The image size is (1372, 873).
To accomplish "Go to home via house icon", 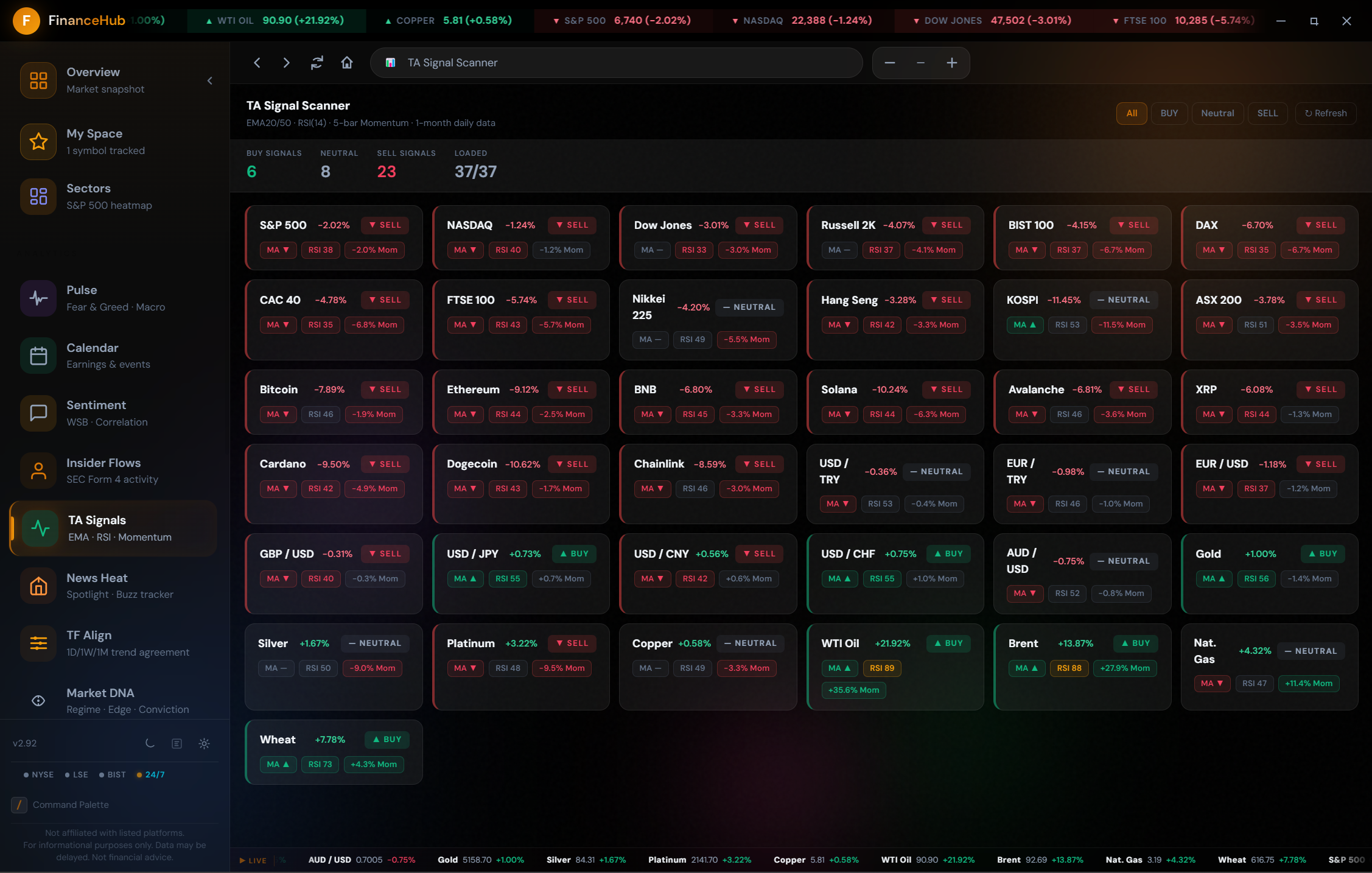I will click(x=347, y=63).
